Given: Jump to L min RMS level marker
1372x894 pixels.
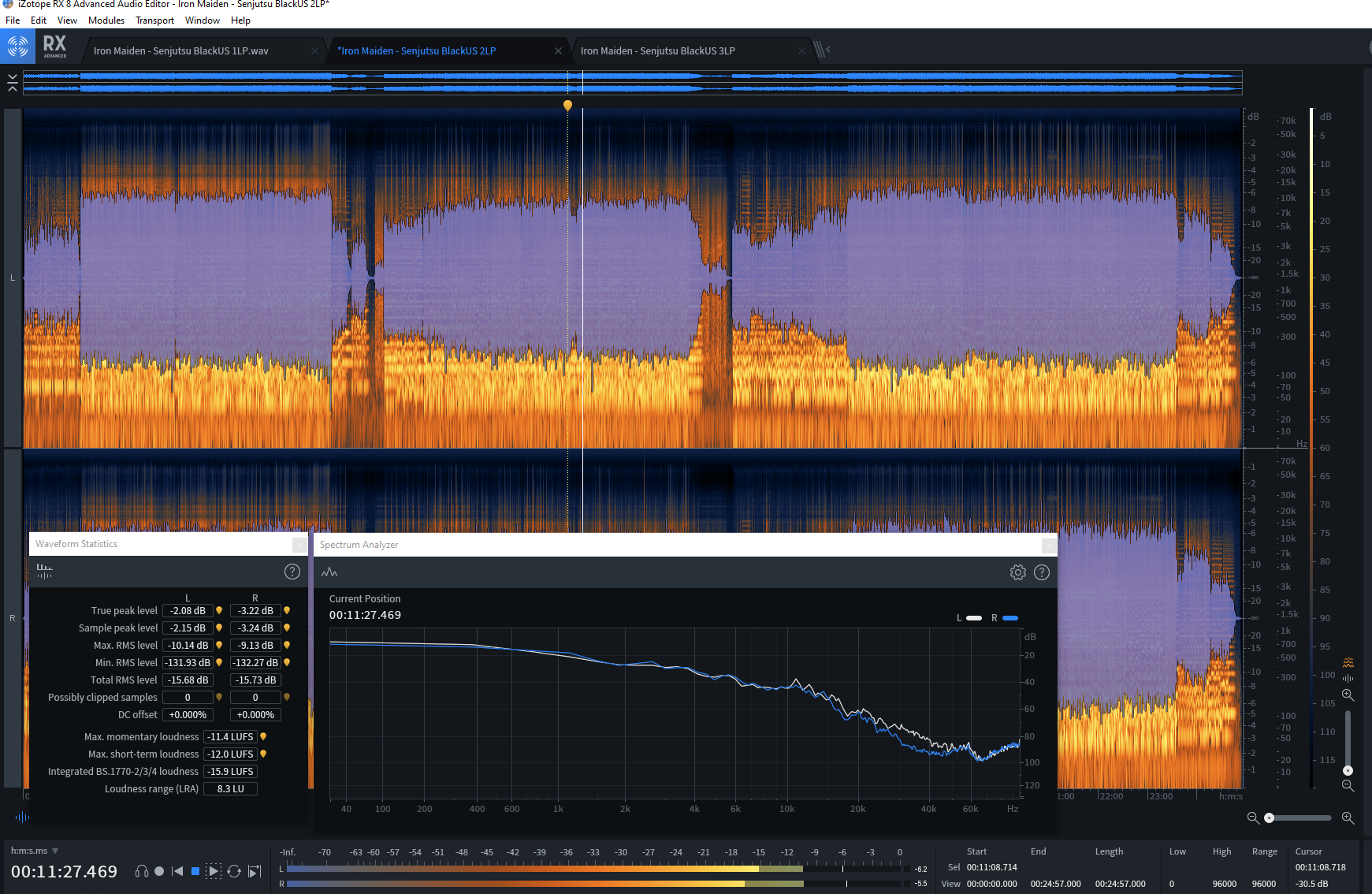Looking at the screenshot, I should point(219,662).
